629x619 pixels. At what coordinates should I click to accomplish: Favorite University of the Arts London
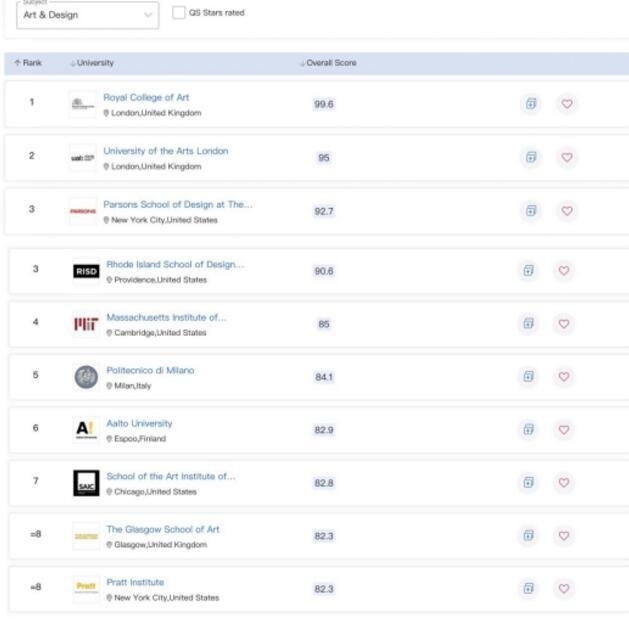point(567,157)
